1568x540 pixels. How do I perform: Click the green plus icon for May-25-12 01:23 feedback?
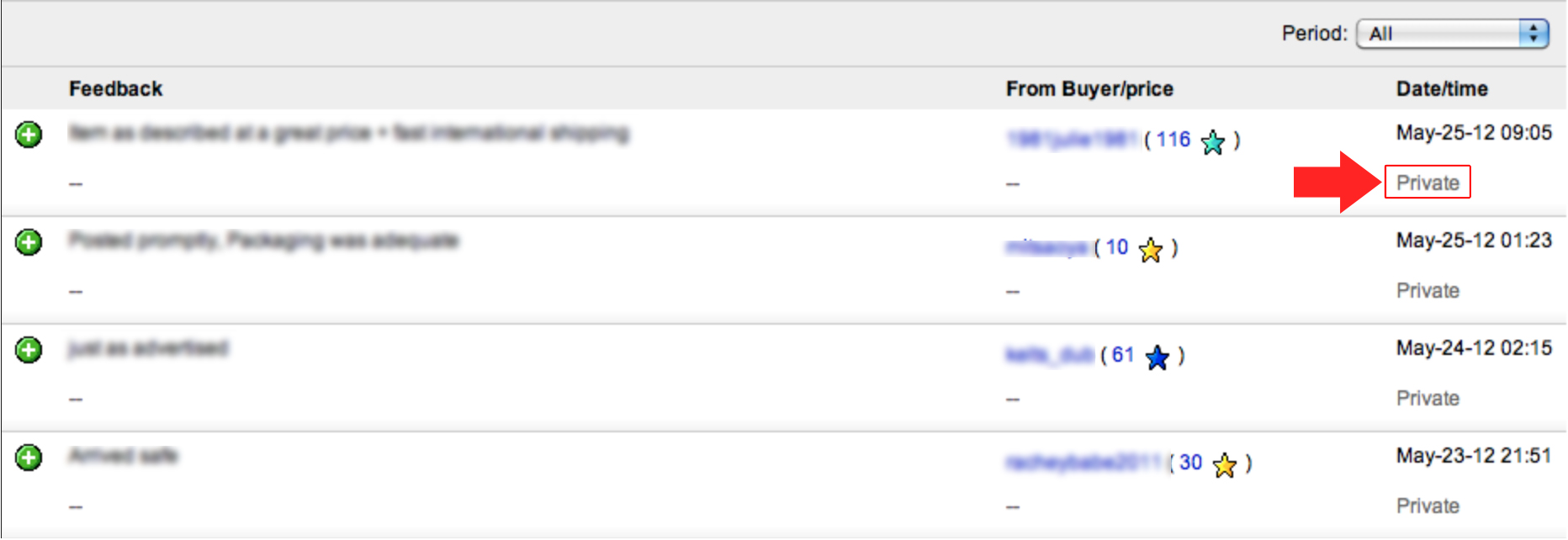(x=29, y=242)
